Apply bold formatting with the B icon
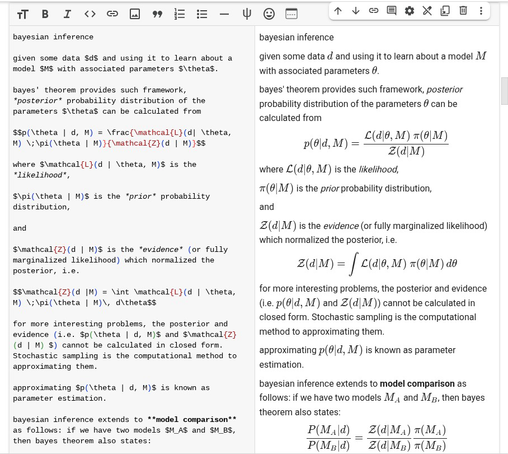Viewport: 508px width, 454px height. click(x=45, y=14)
